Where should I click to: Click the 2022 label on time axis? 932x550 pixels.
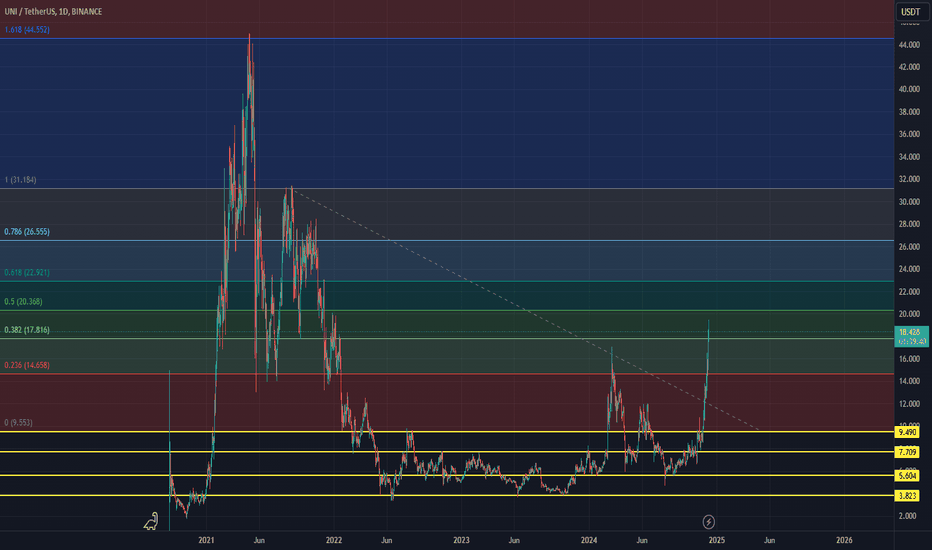(x=334, y=540)
